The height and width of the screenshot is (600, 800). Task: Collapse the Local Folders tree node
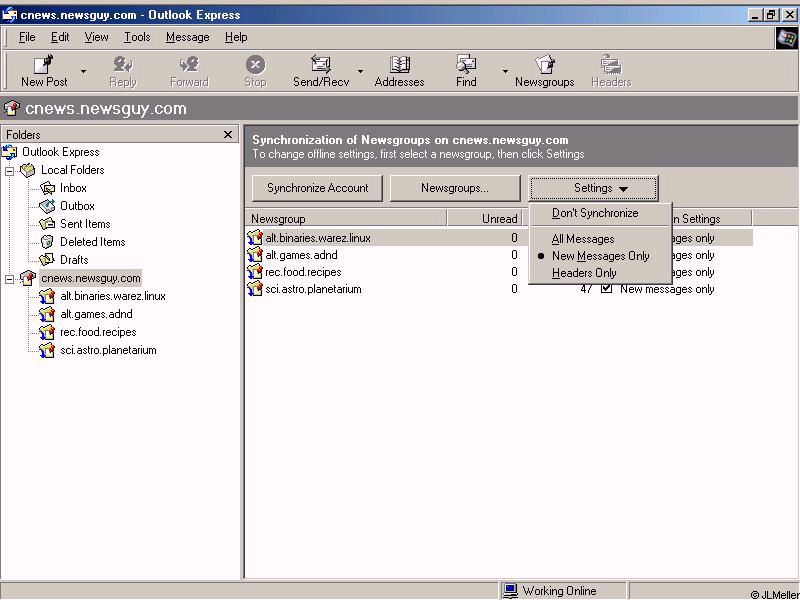pyautogui.click(x=10, y=170)
